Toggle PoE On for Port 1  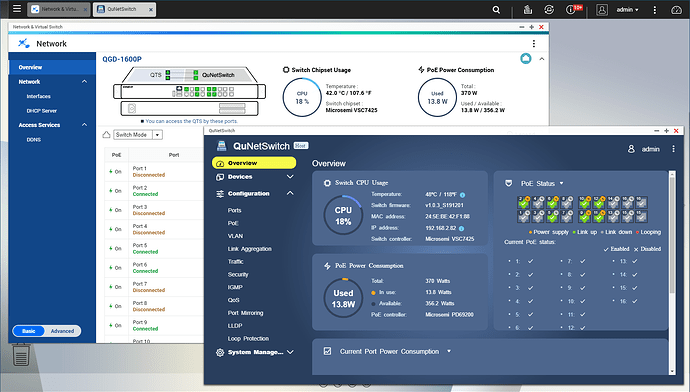point(116,172)
